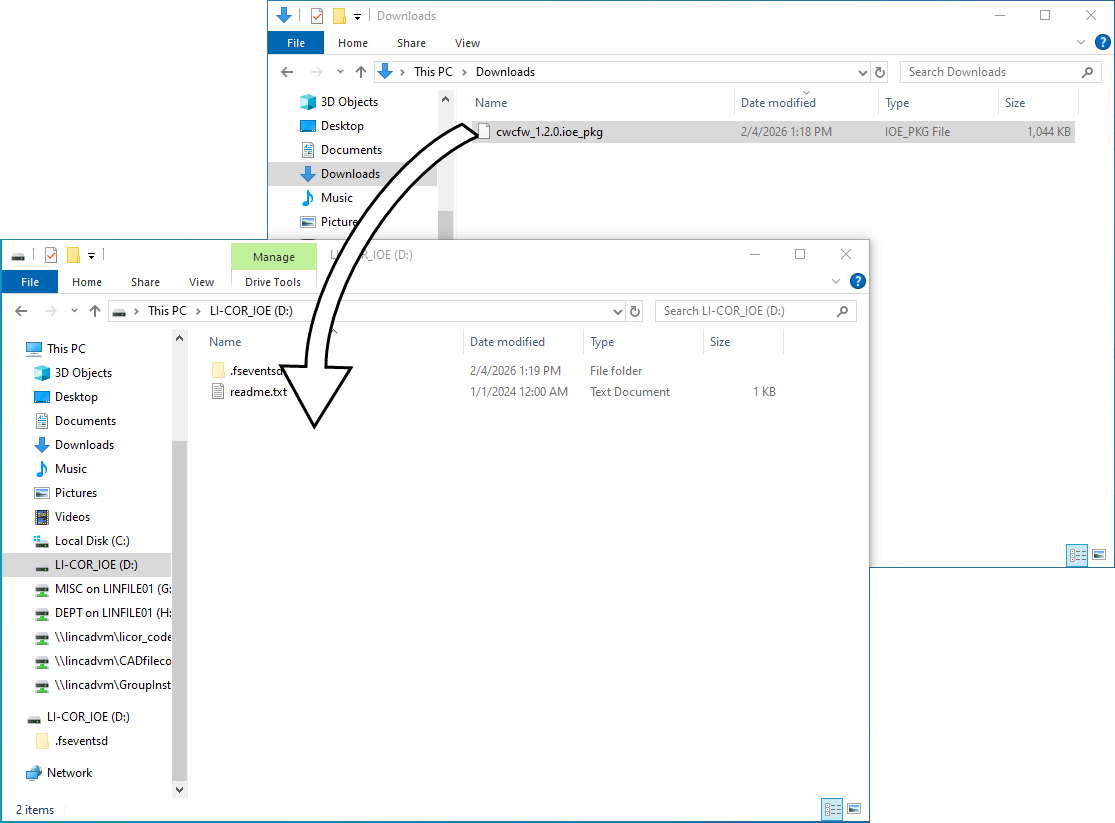This screenshot has height=823, width=1115.
Task: Select the readme.txt file
Action: 258,392
